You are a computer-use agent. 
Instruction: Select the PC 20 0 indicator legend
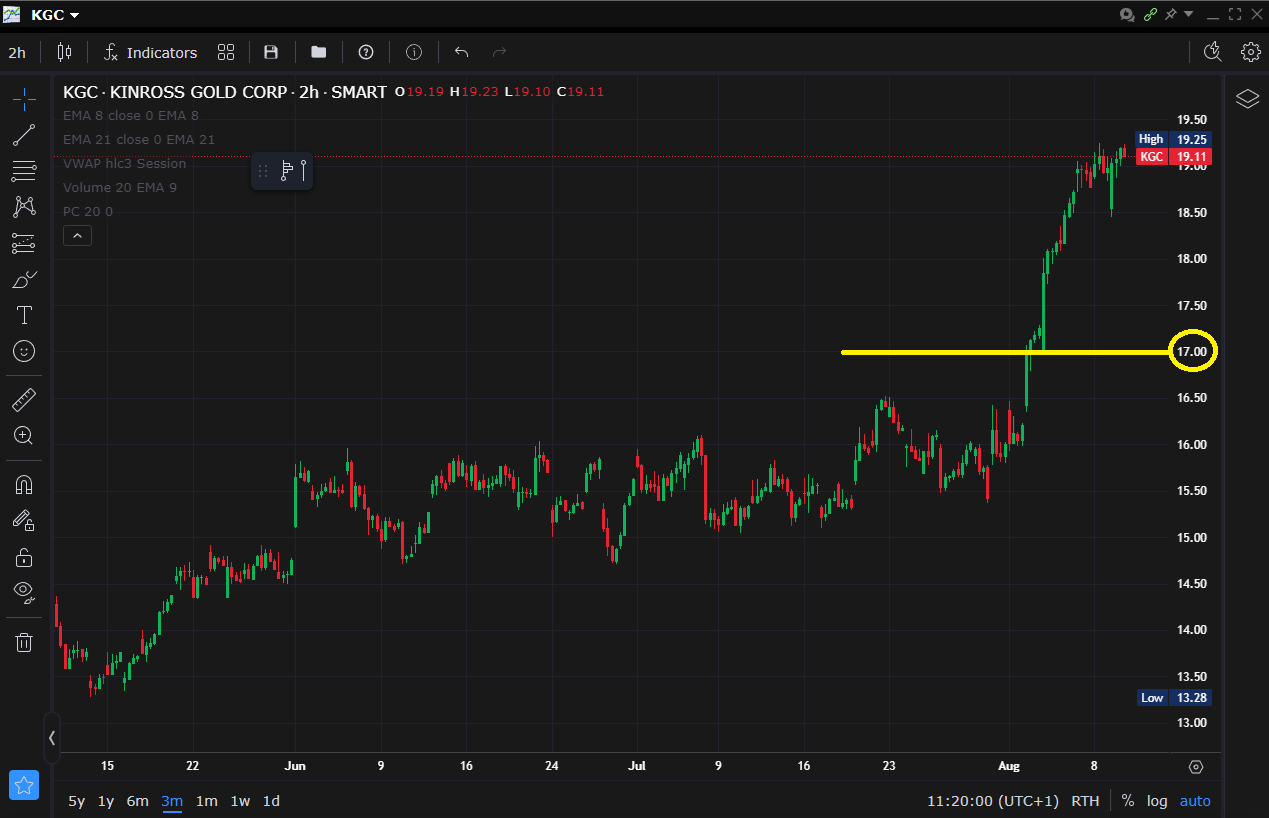(87, 211)
